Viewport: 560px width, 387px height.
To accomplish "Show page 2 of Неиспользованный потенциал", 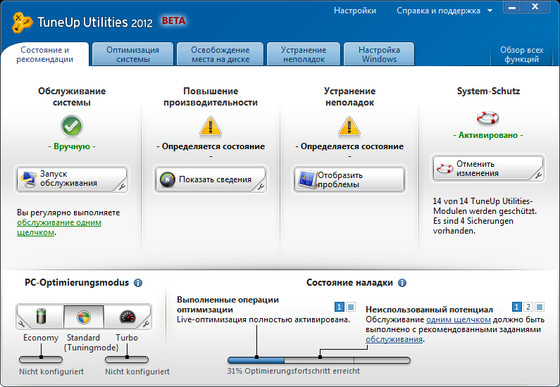I will [528, 307].
